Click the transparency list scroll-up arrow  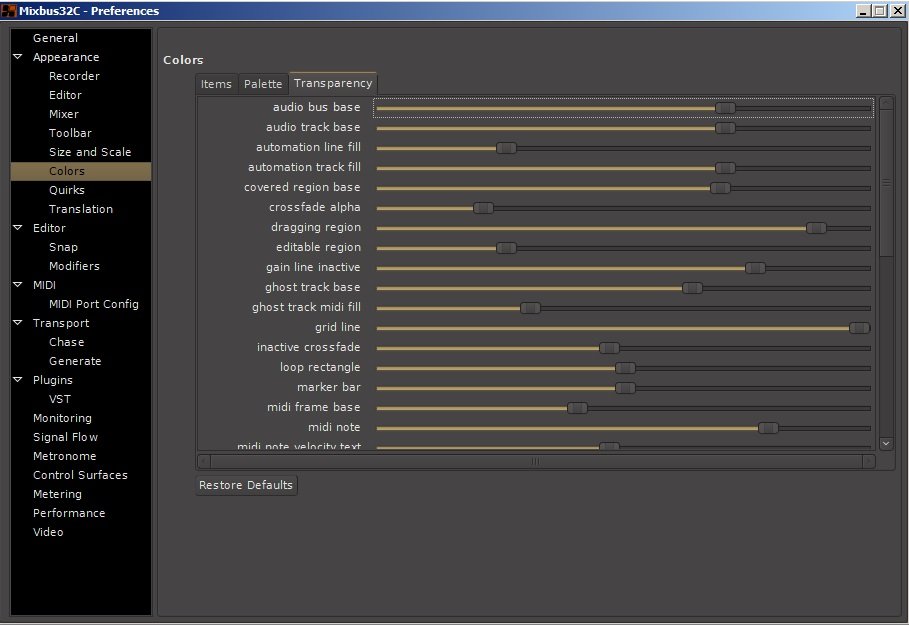[x=886, y=104]
